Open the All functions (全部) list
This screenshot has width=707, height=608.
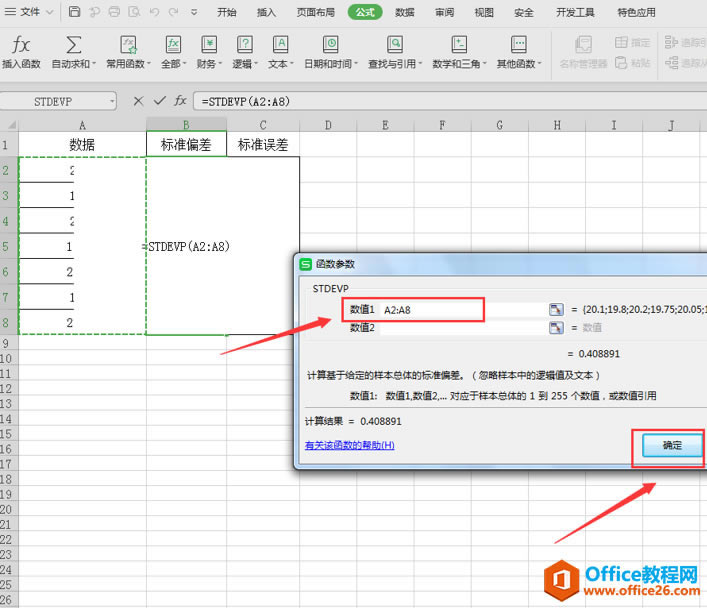[174, 52]
